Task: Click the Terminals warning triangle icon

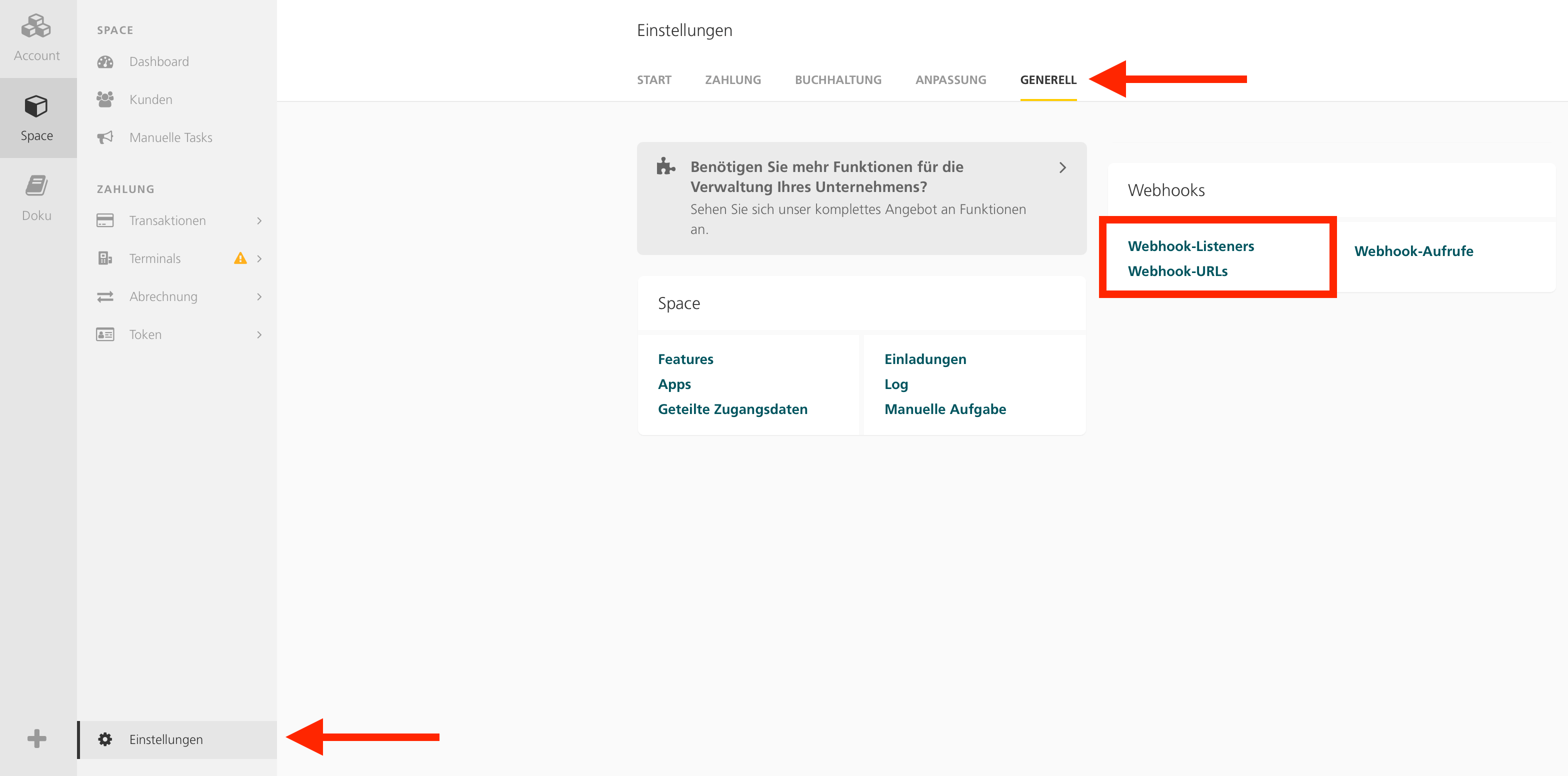Action: point(240,258)
